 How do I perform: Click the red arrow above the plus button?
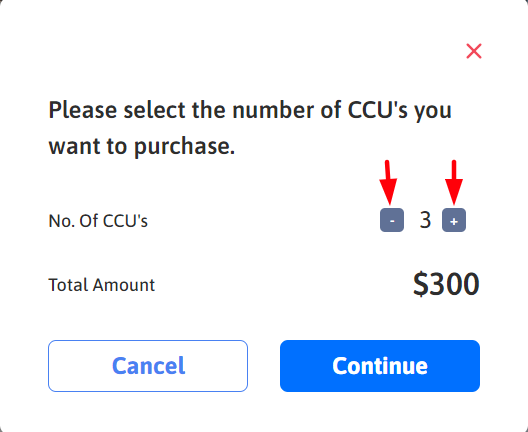(454, 182)
